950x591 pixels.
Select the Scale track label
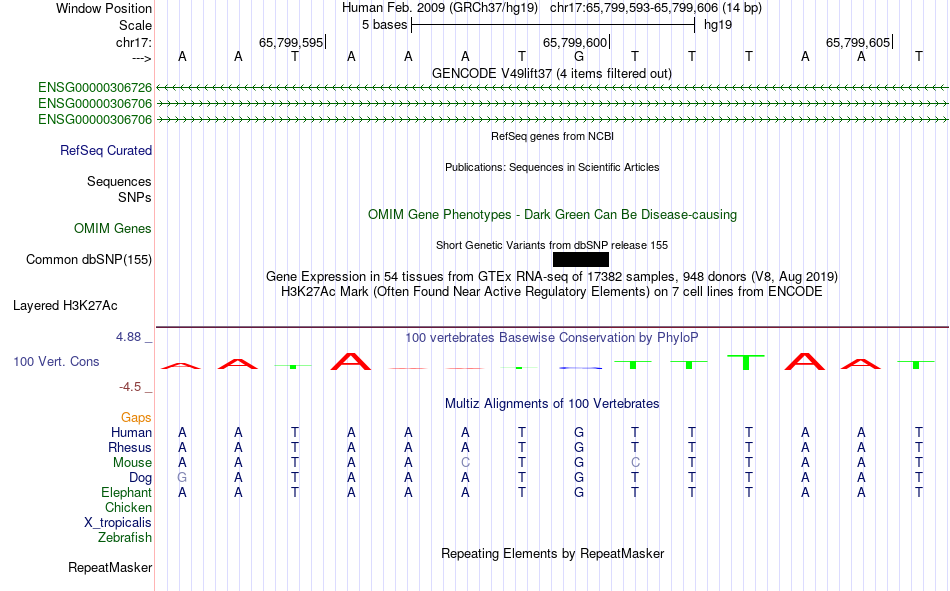coord(135,25)
